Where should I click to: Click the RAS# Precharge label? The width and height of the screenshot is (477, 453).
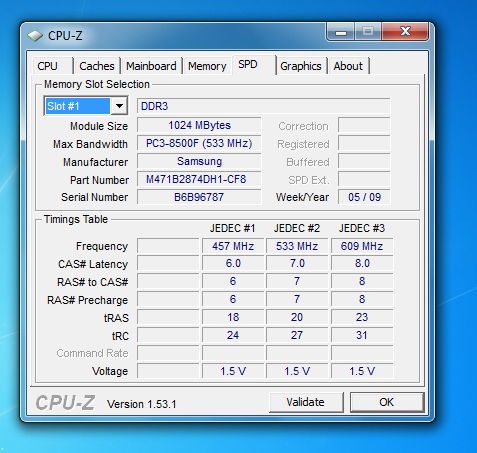[87, 300]
